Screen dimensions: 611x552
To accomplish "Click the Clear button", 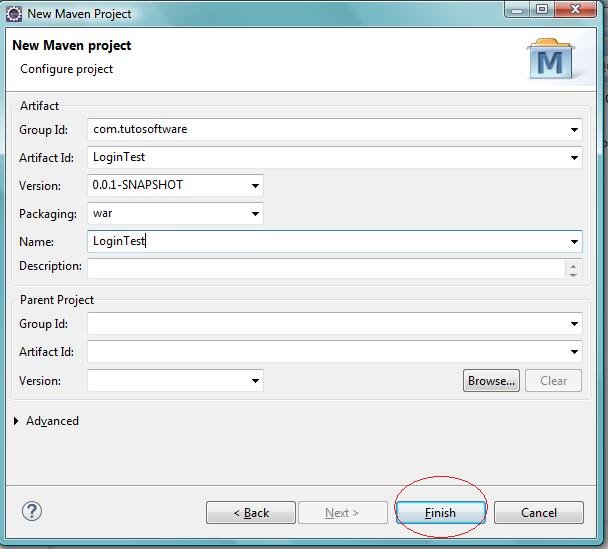I will tap(553, 381).
